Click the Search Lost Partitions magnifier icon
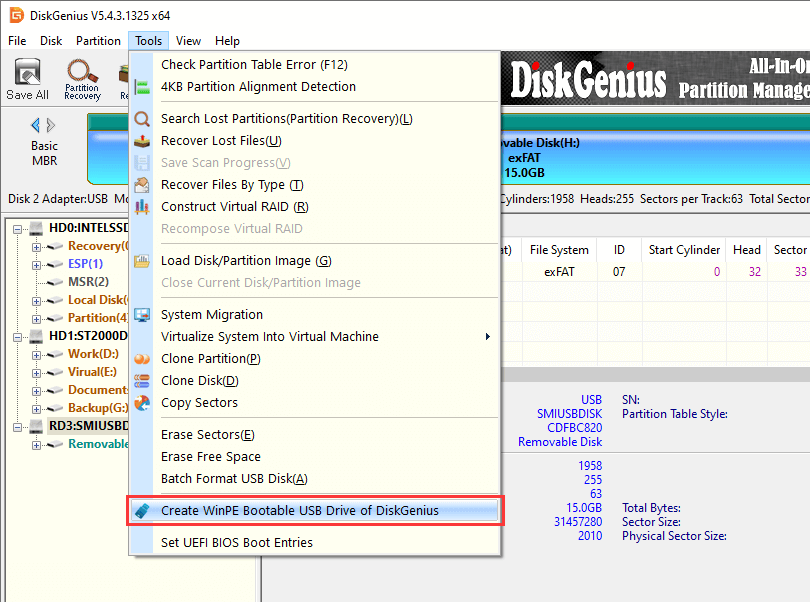The height and width of the screenshot is (602, 810). point(142,119)
